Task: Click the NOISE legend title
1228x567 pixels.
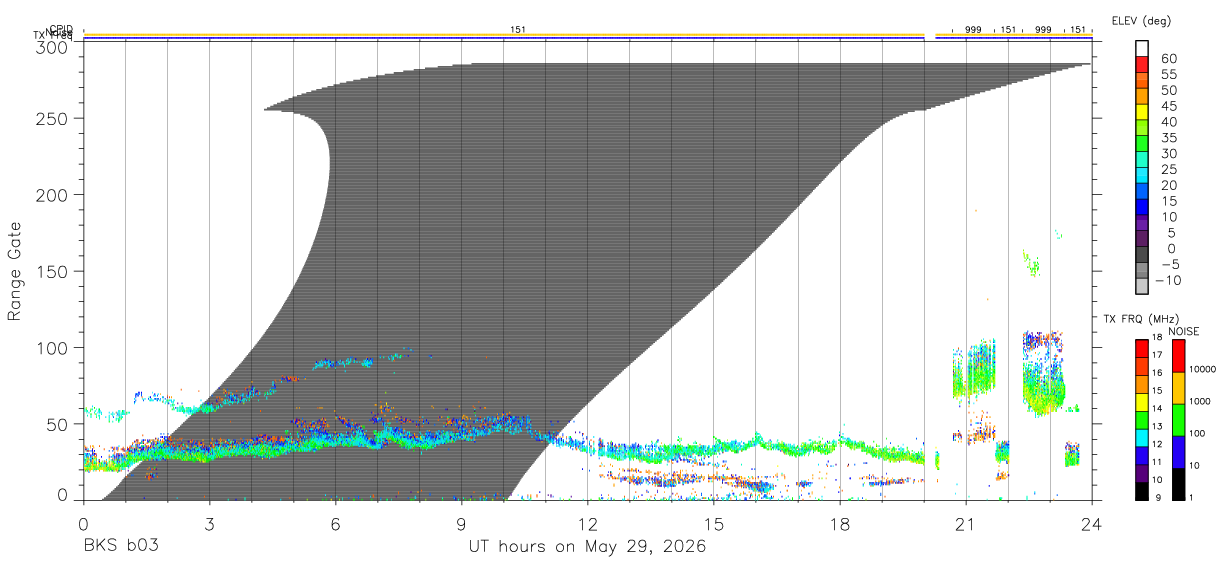Action: pos(1184,331)
